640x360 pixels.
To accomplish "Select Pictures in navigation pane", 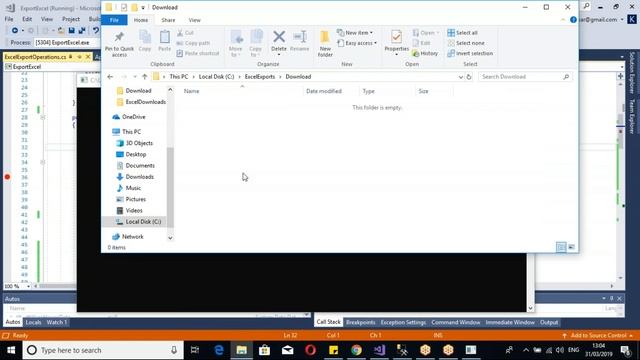I will (x=131, y=199).
